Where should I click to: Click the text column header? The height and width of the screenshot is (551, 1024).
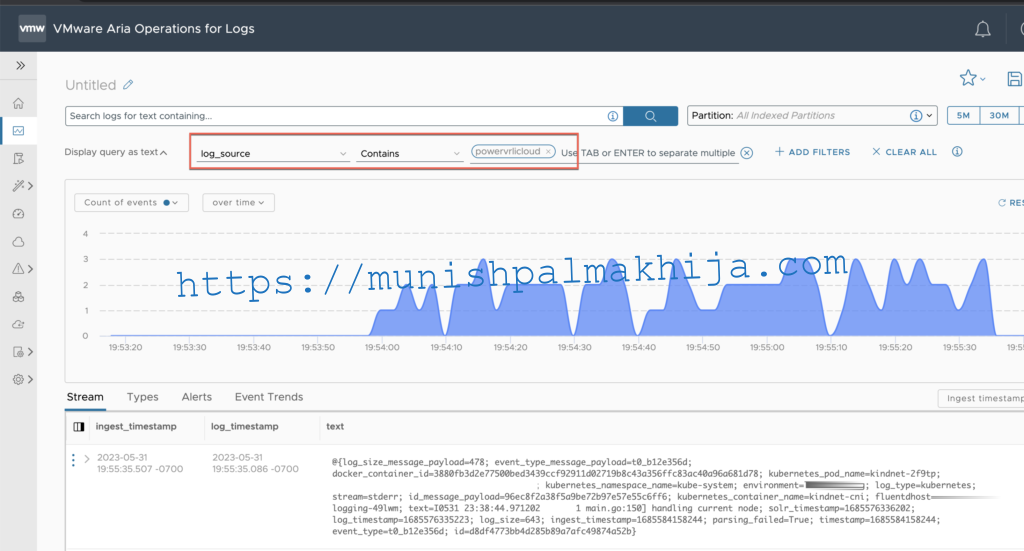[x=335, y=426]
